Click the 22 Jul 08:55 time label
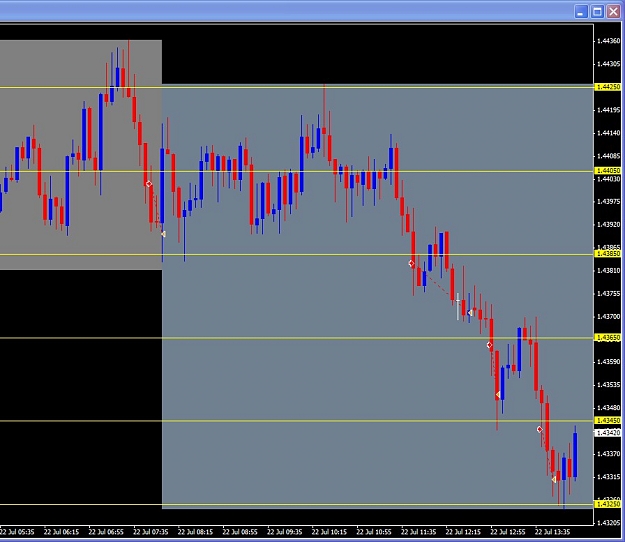Screen dimensions: 625x542 240,532
